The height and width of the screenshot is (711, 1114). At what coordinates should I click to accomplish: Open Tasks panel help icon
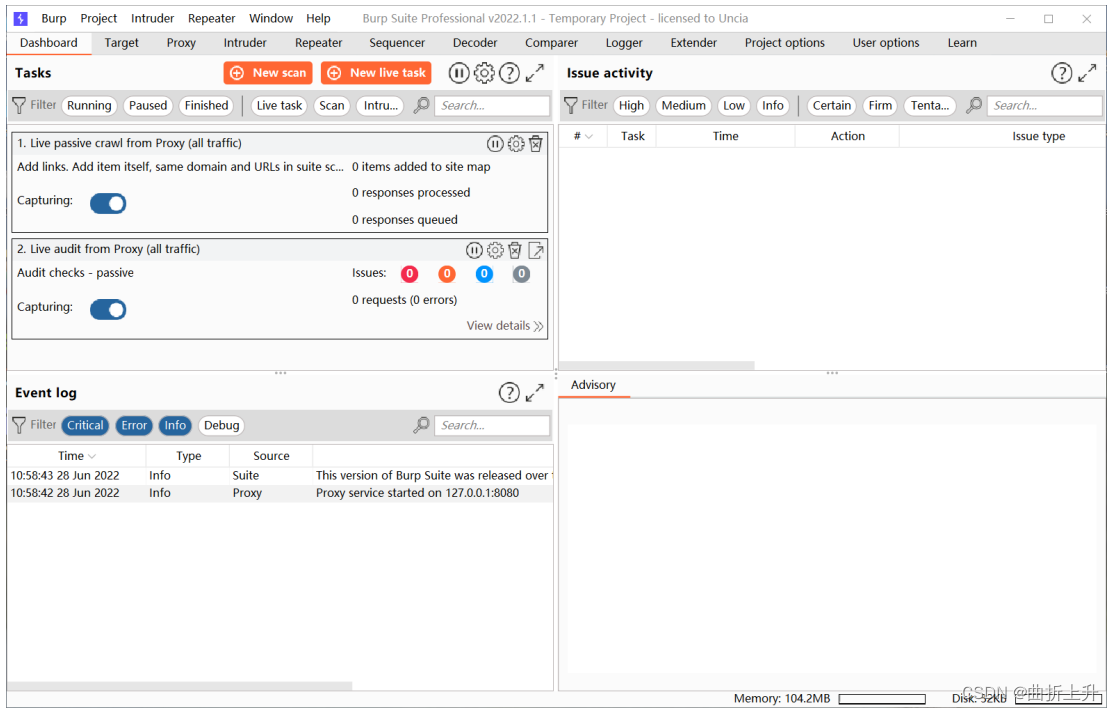point(509,73)
